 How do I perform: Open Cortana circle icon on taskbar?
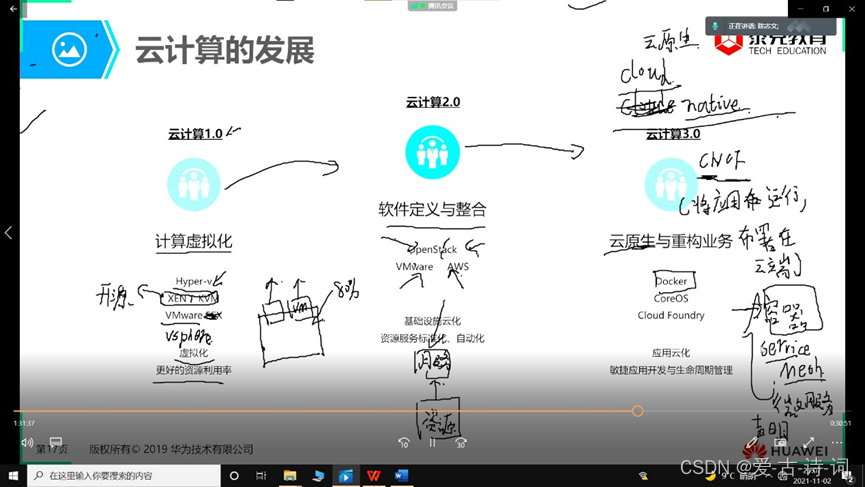click(234, 475)
